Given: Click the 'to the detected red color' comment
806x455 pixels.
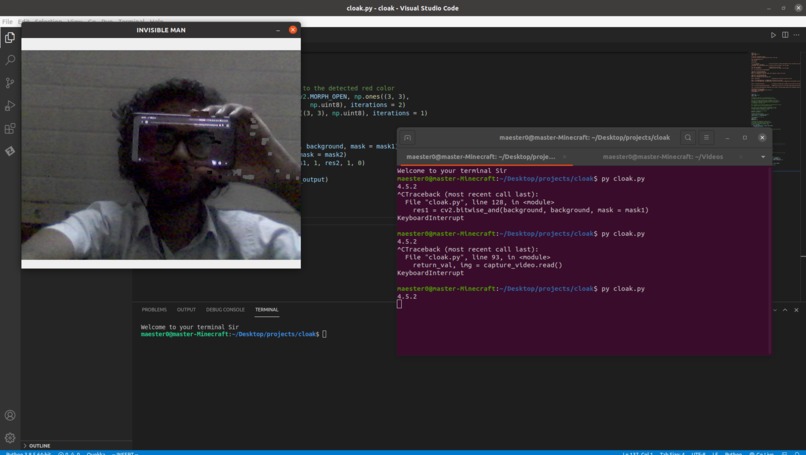Looking at the screenshot, I should [349, 88].
